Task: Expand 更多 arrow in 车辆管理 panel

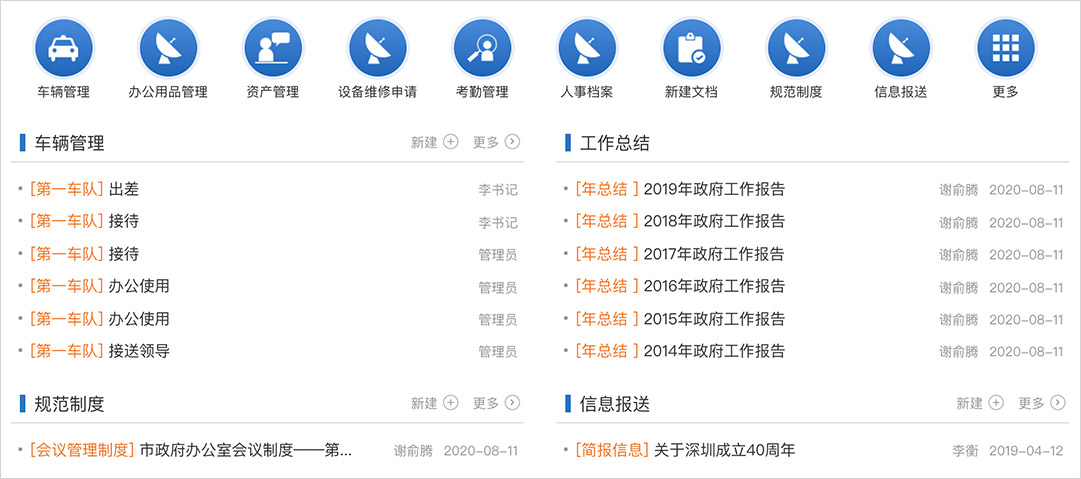Action: [x=512, y=142]
